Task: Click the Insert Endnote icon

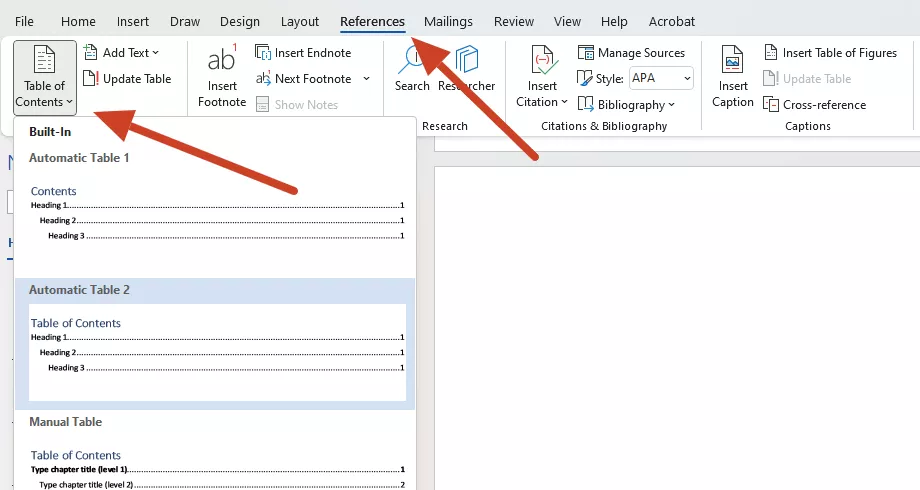Action: (262, 53)
